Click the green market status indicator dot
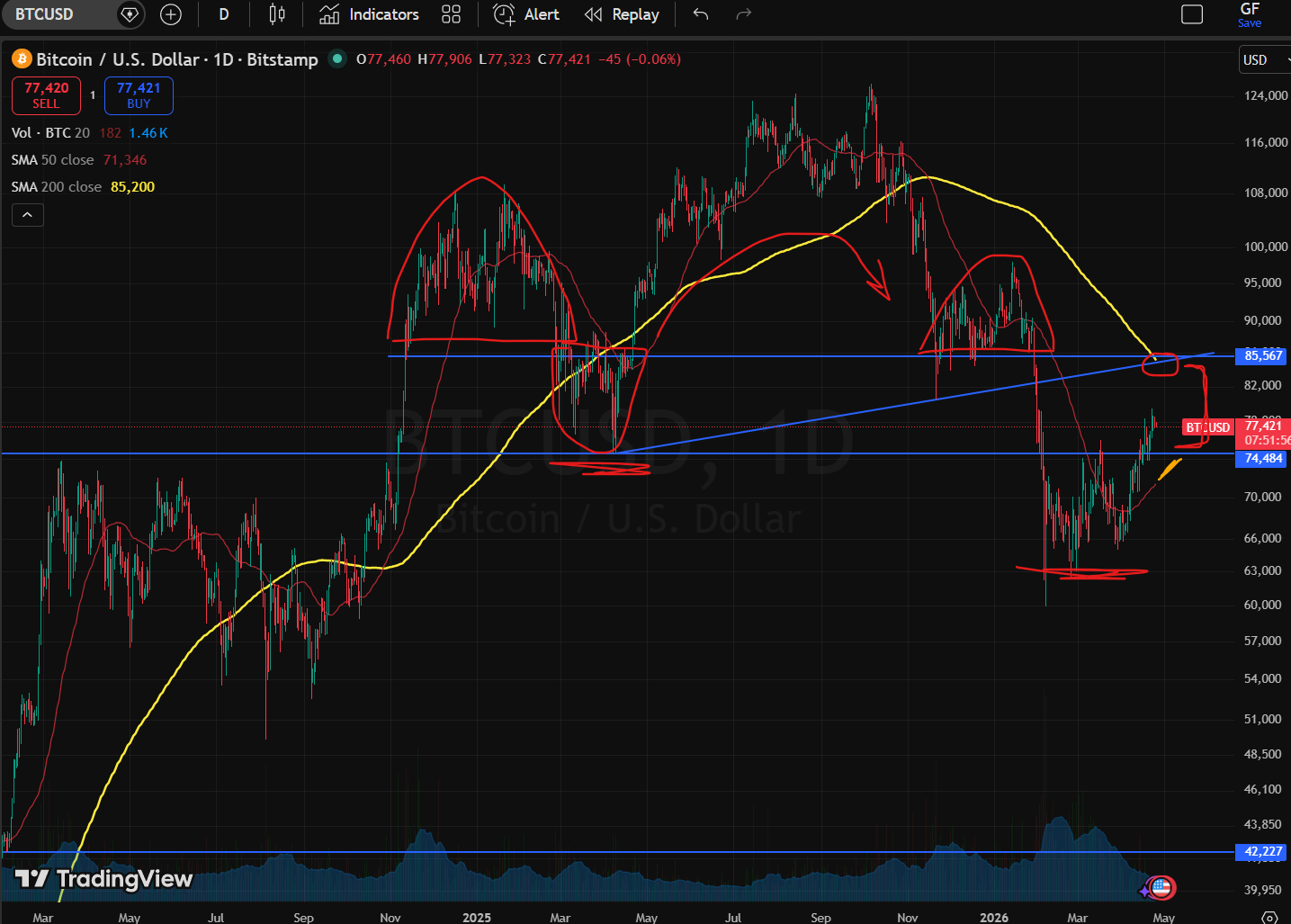 click(x=337, y=59)
